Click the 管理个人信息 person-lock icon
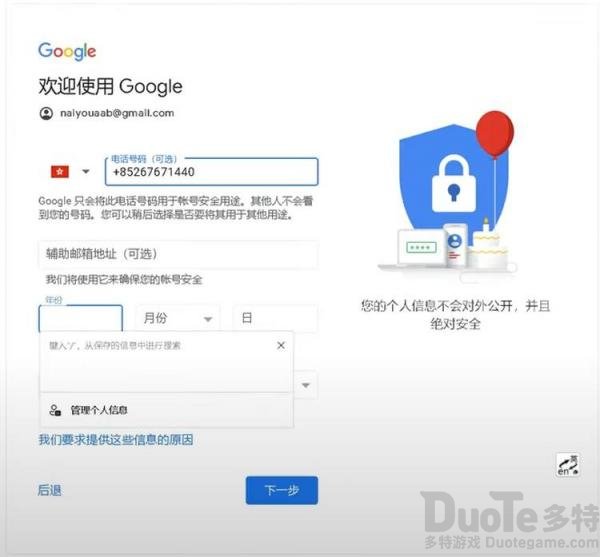 pyautogui.click(x=55, y=410)
